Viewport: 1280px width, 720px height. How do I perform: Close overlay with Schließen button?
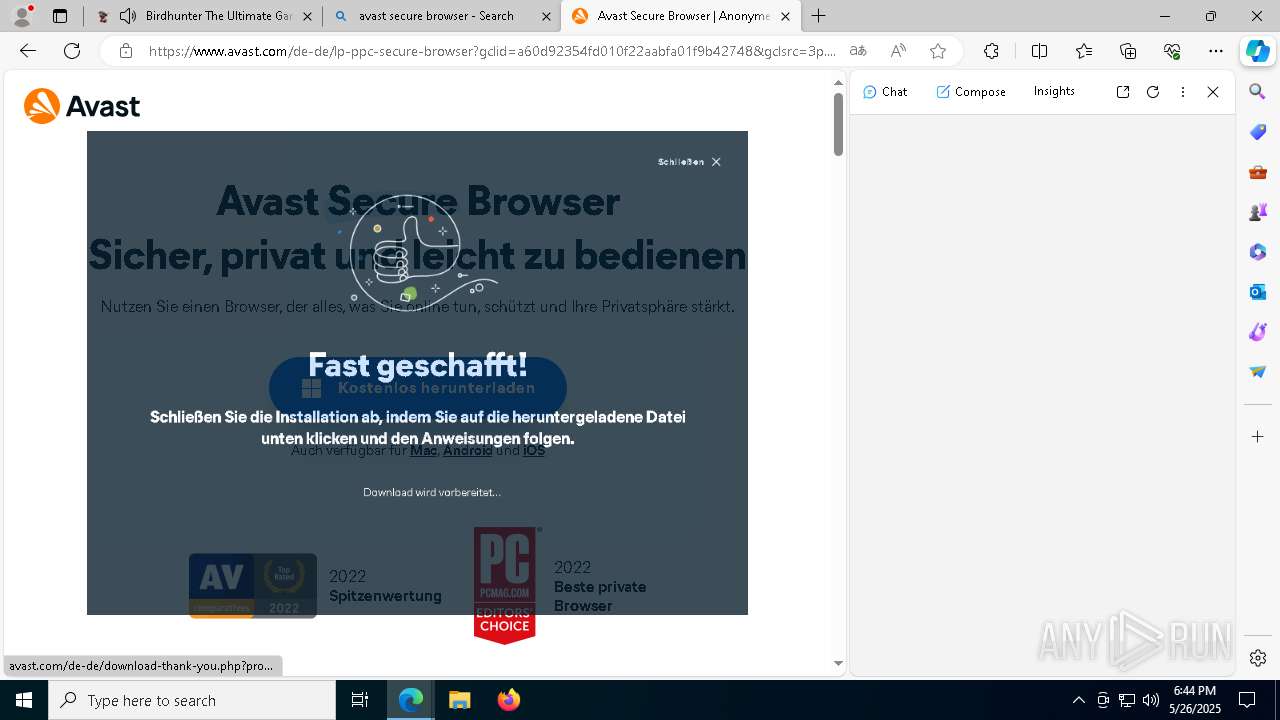pyautogui.click(x=689, y=162)
